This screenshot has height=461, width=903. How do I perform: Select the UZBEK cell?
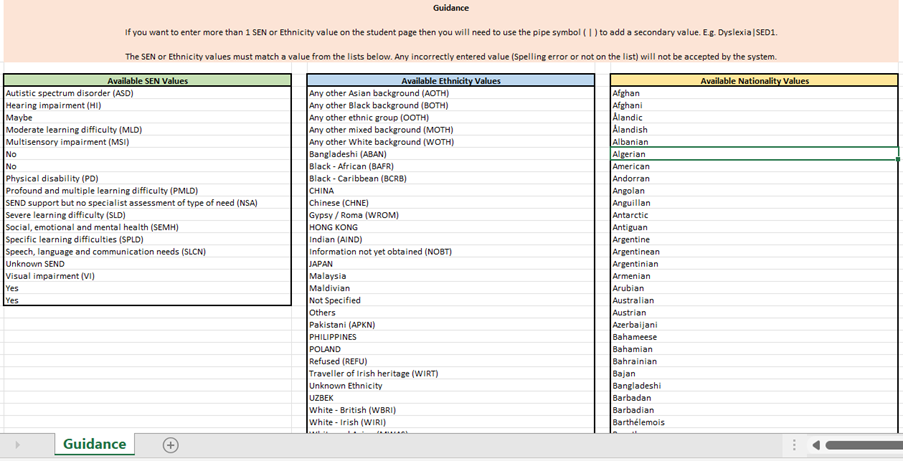click(451, 398)
